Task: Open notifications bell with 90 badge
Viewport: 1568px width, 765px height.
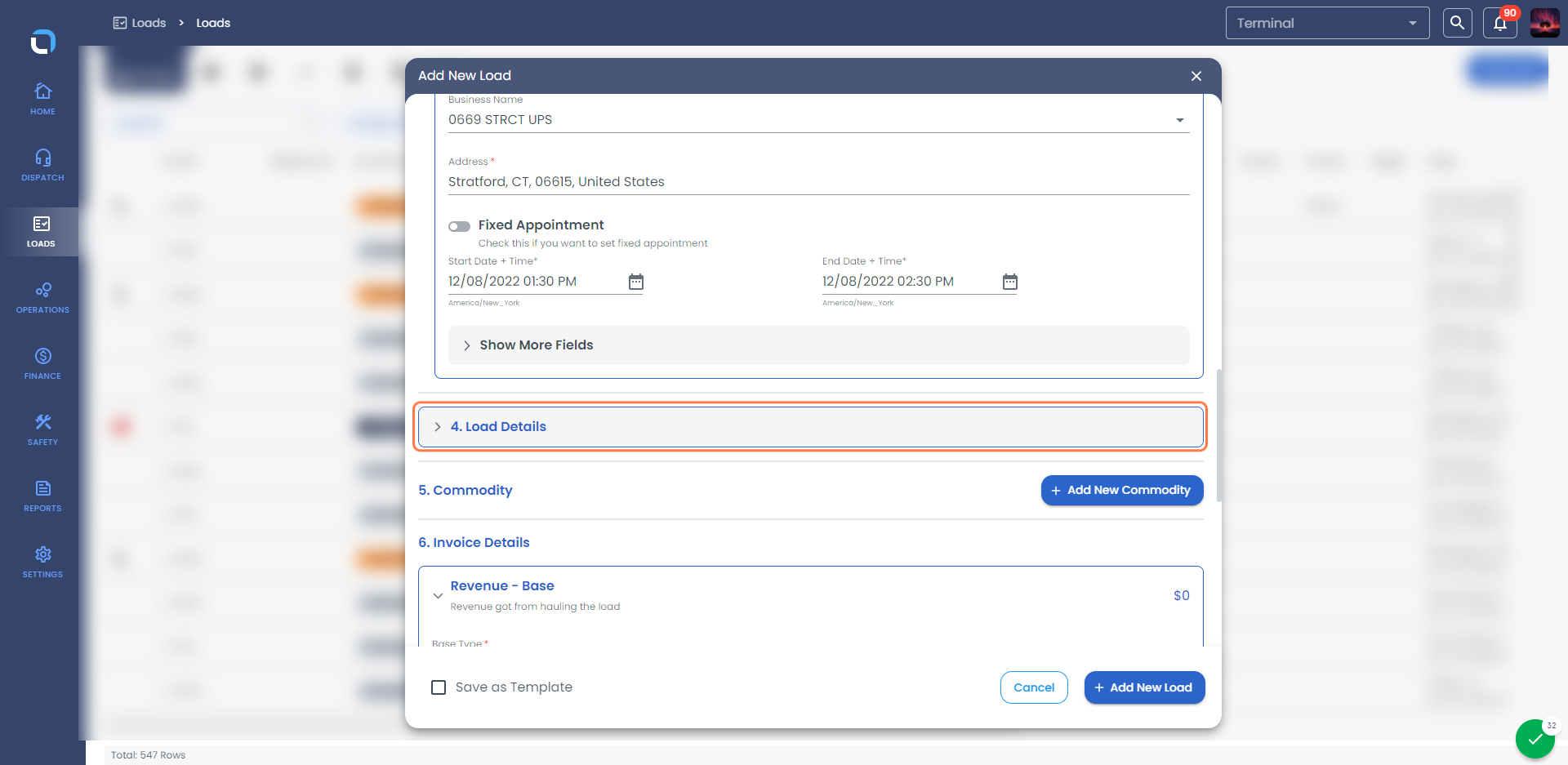Action: [1500, 23]
